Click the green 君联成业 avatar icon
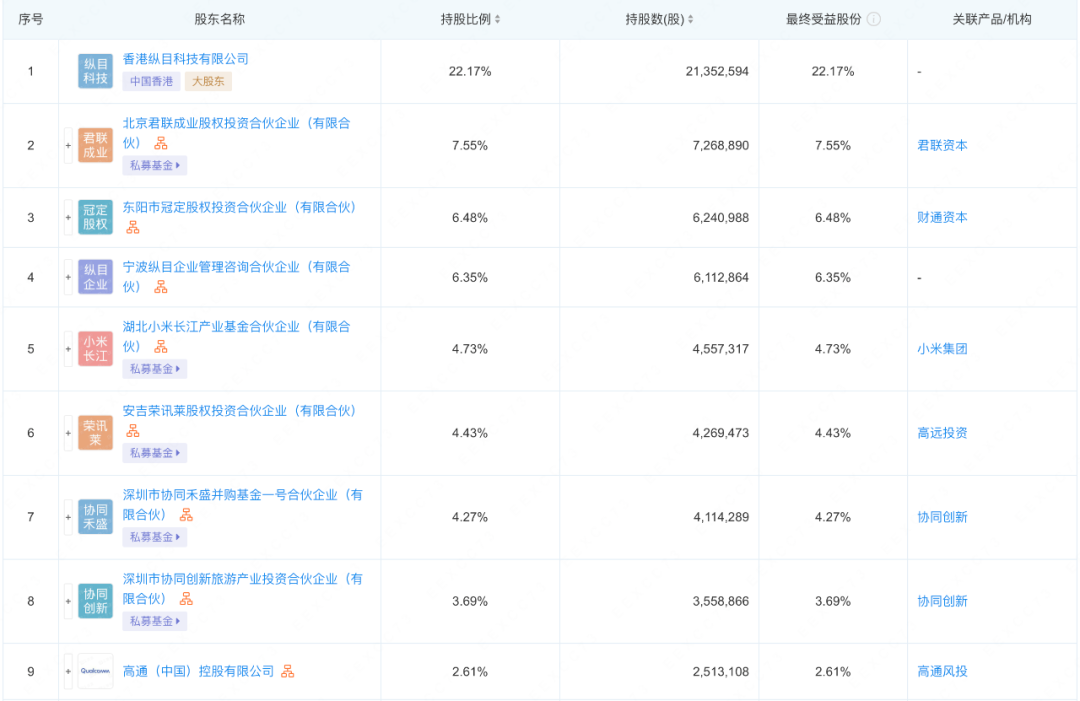1080x701 pixels. tap(95, 145)
